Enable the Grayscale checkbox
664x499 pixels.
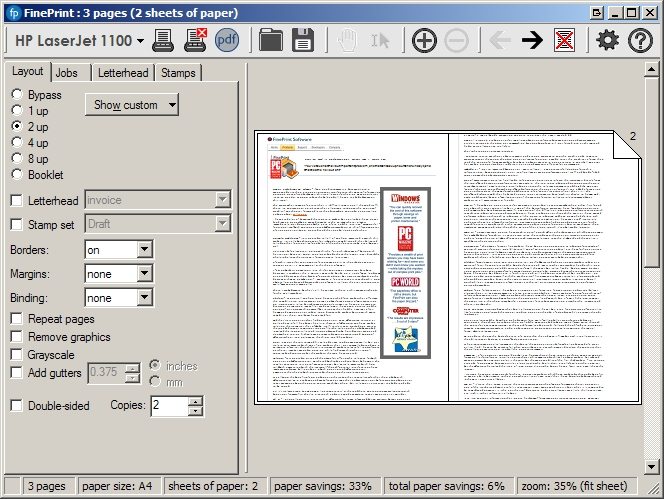pos(17,355)
